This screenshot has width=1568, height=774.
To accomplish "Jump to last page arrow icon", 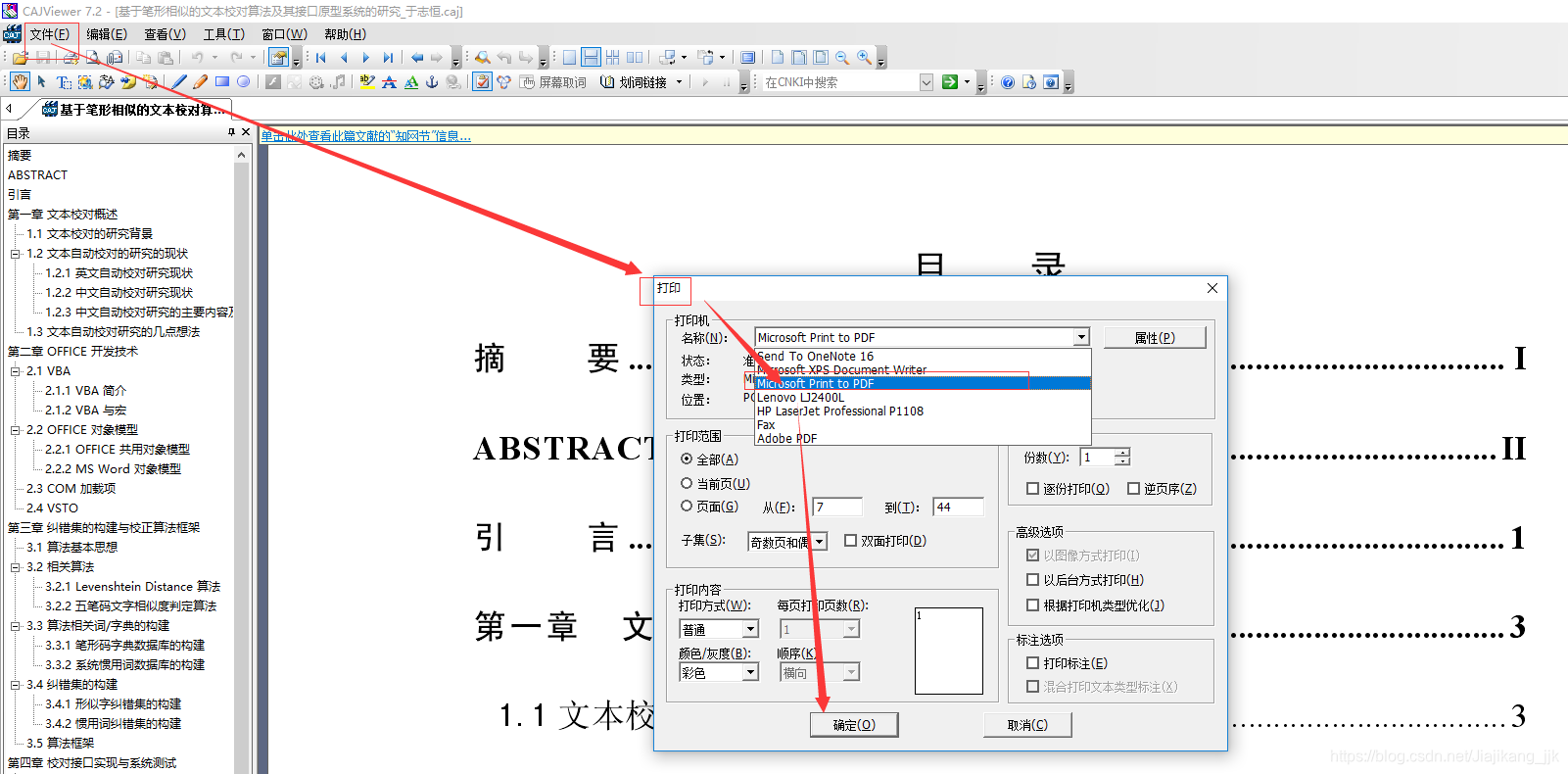I will 388,58.
